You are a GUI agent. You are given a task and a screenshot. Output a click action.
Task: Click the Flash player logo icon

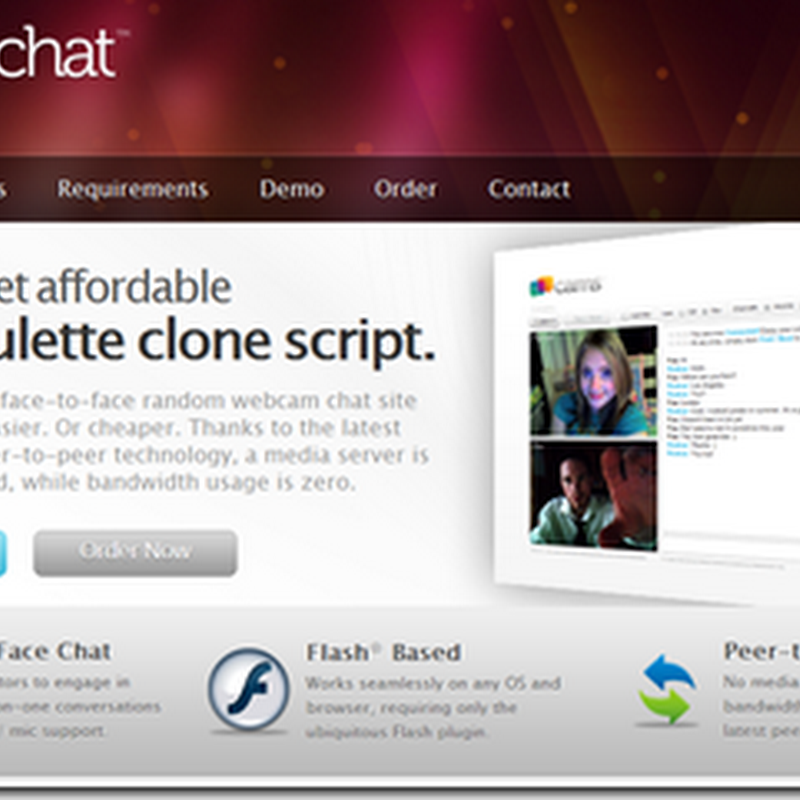pos(248,689)
